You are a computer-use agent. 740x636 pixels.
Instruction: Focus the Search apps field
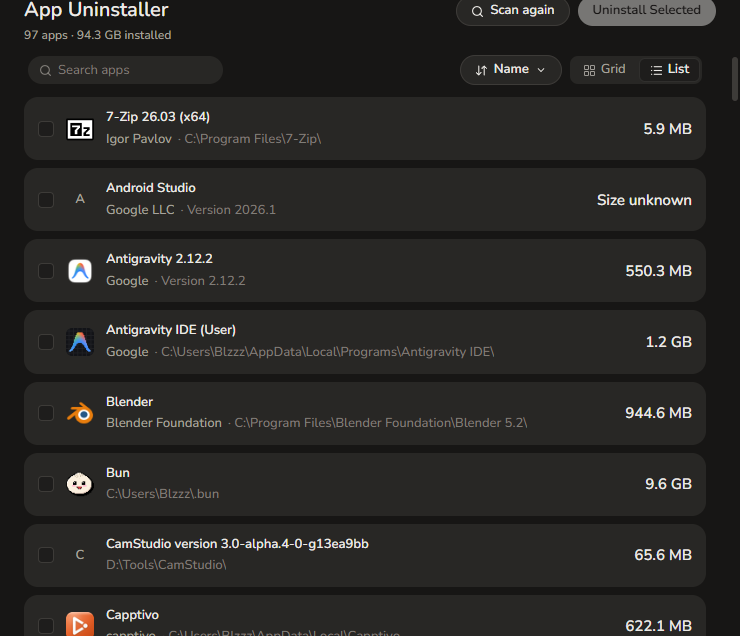pyautogui.click(x=125, y=70)
